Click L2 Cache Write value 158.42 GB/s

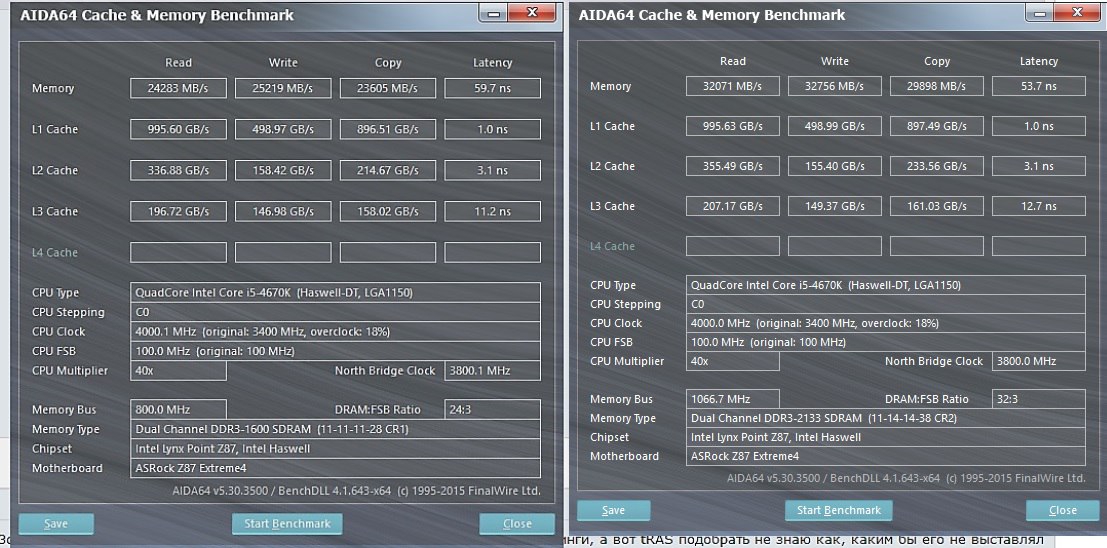tap(283, 170)
